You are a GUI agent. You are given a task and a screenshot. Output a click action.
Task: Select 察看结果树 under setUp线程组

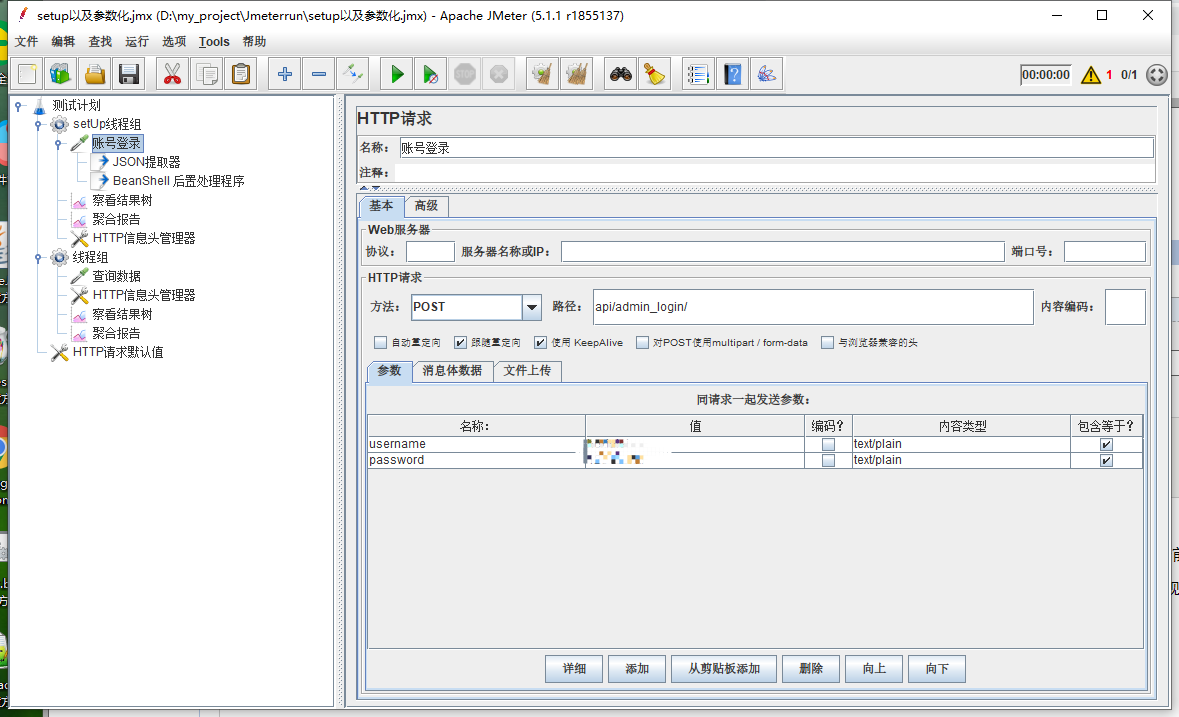[x=122, y=201]
